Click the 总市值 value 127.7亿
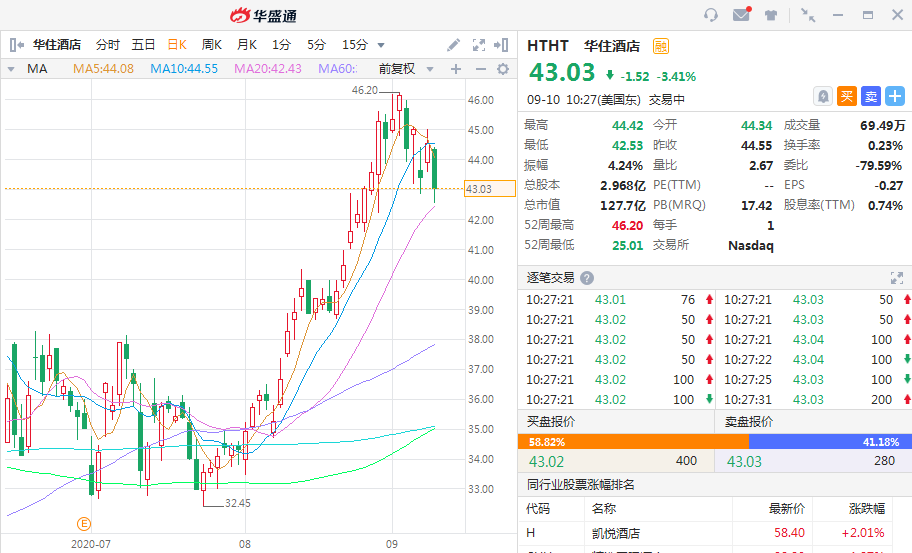The width and height of the screenshot is (912, 553). (622, 205)
